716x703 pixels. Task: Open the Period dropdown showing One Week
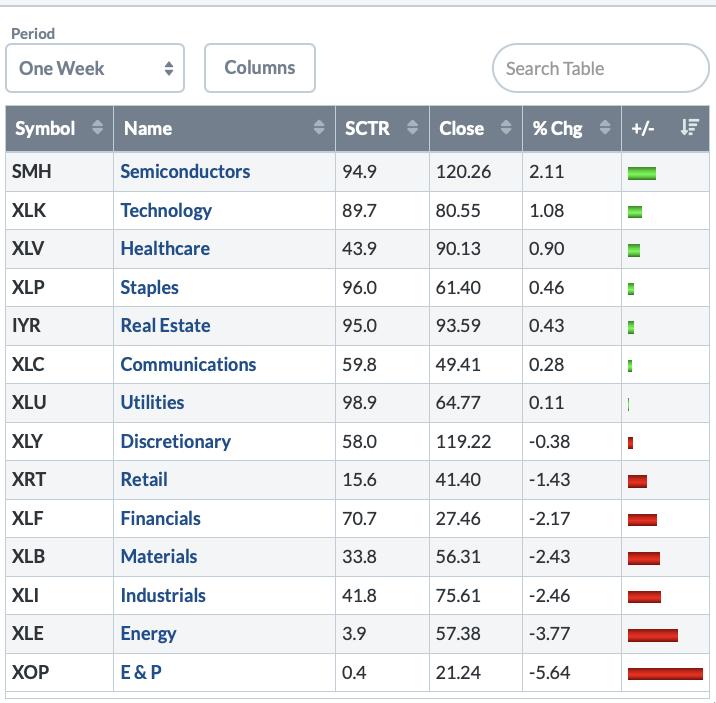click(95, 68)
